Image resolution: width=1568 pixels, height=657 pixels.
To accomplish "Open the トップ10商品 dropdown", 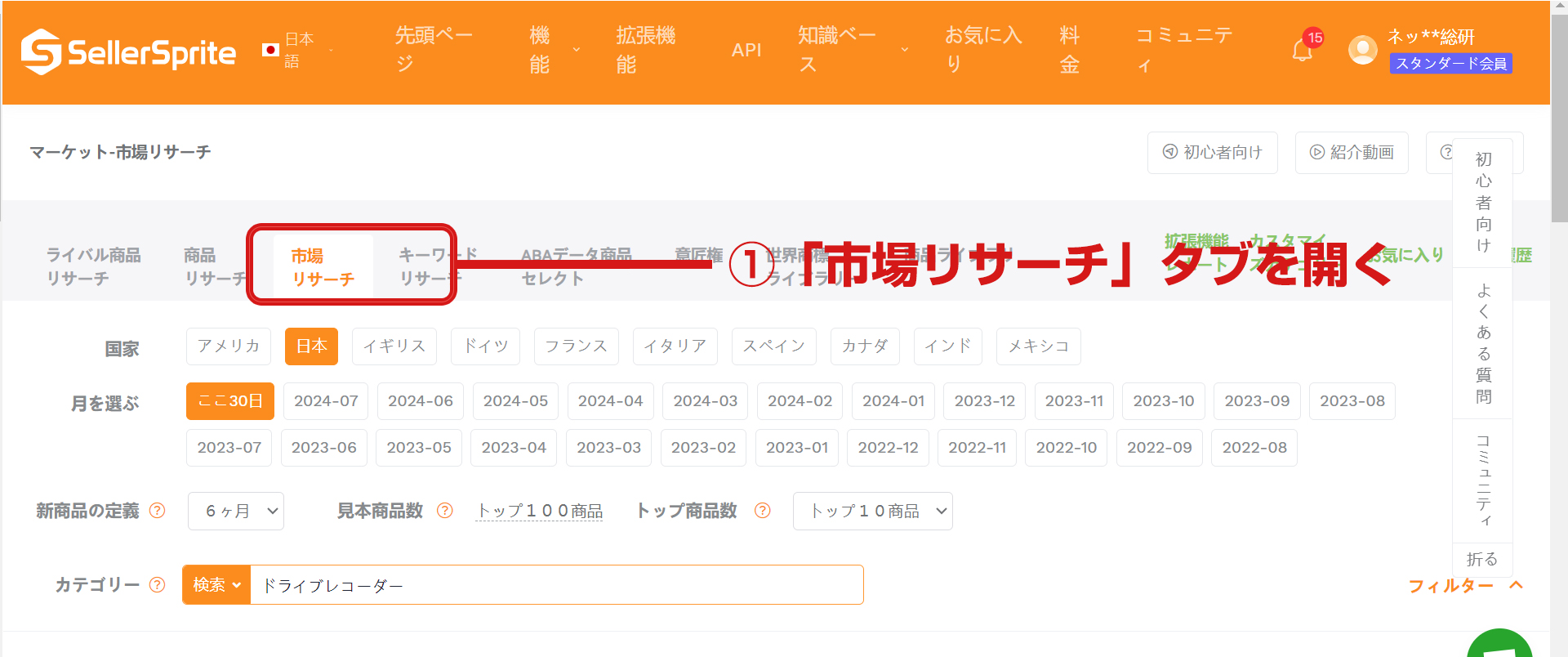I will click(873, 511).
